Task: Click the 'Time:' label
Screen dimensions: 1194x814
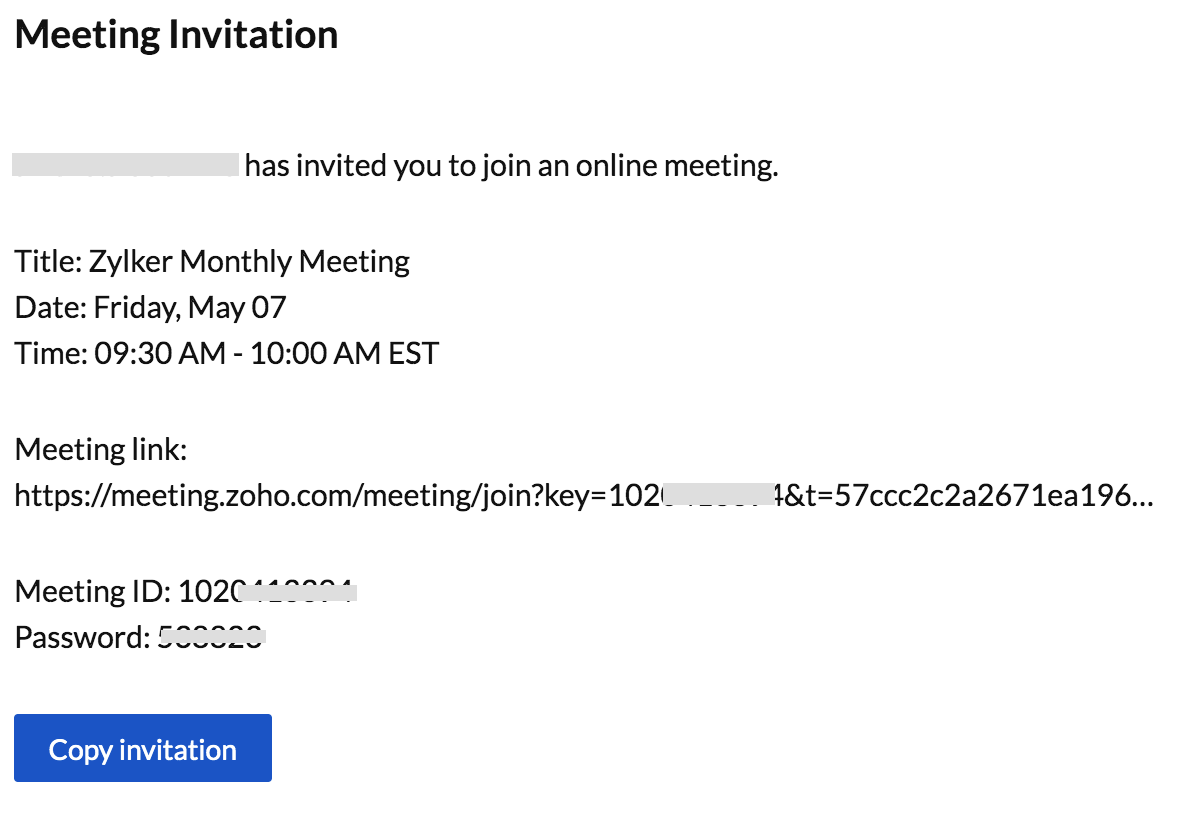Action: click(x=51, y=353)
